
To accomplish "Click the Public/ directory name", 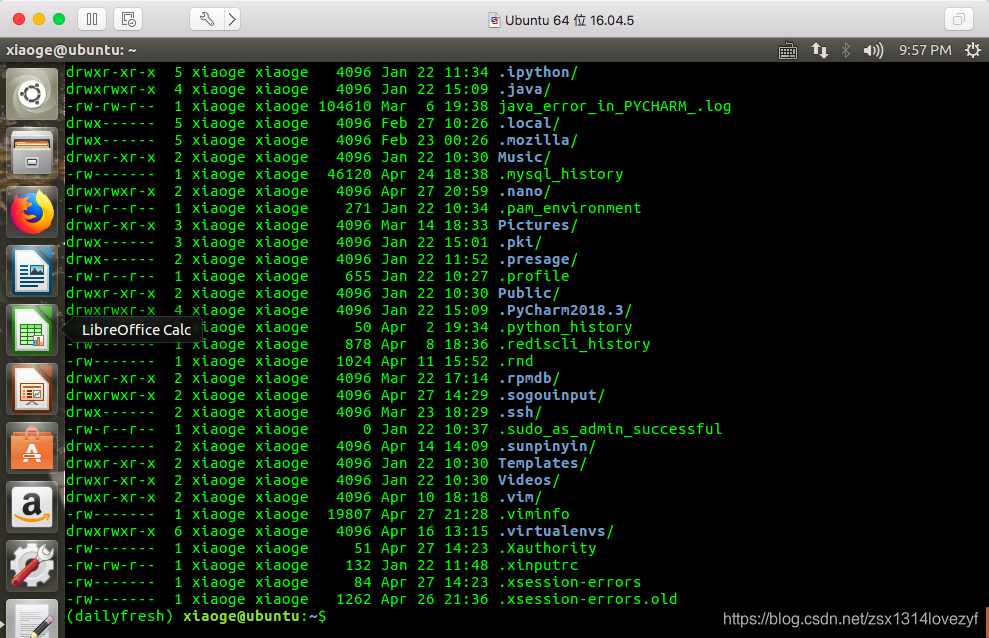I will (529, 294).
